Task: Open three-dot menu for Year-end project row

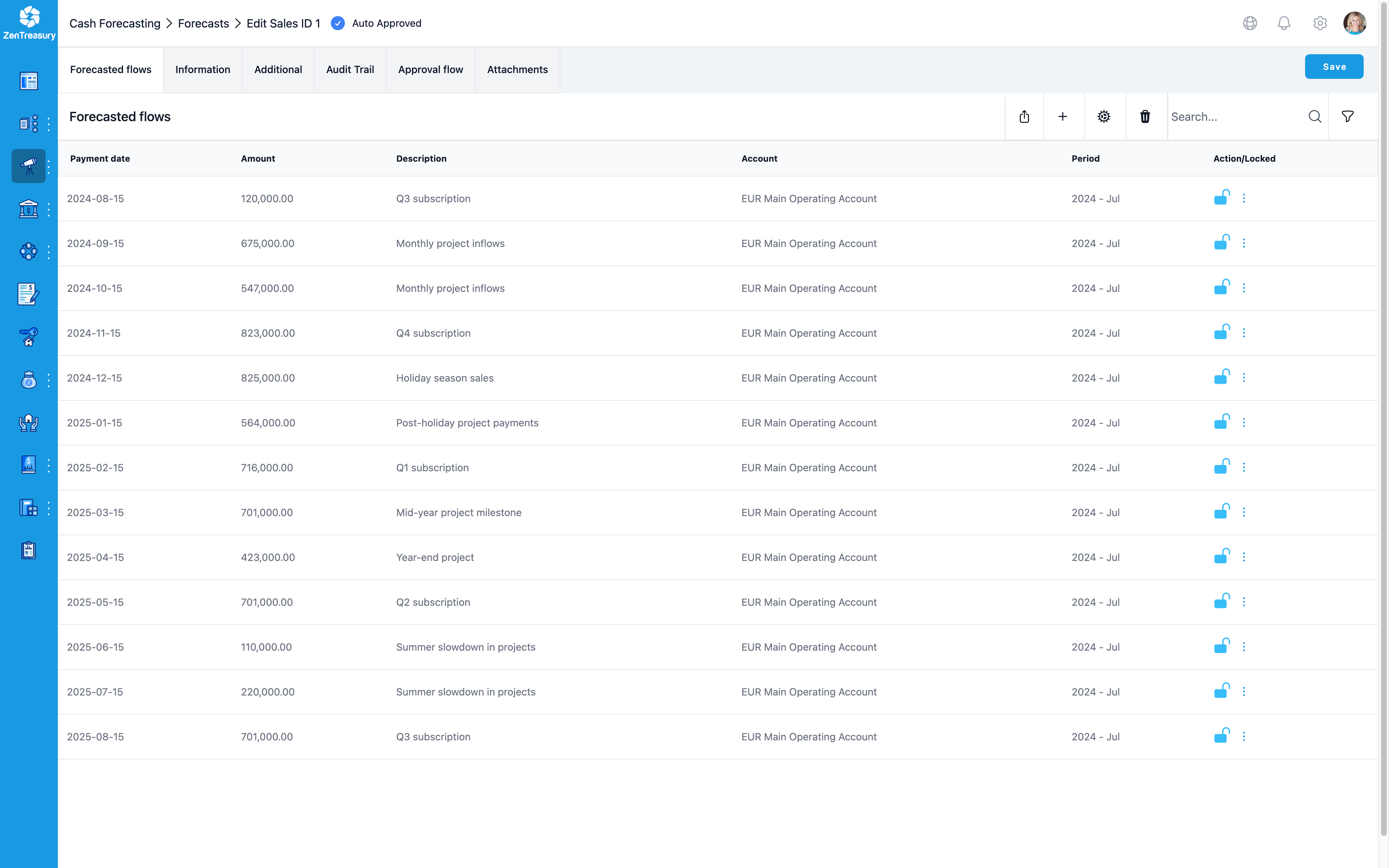Action: tap(1244, 557)
